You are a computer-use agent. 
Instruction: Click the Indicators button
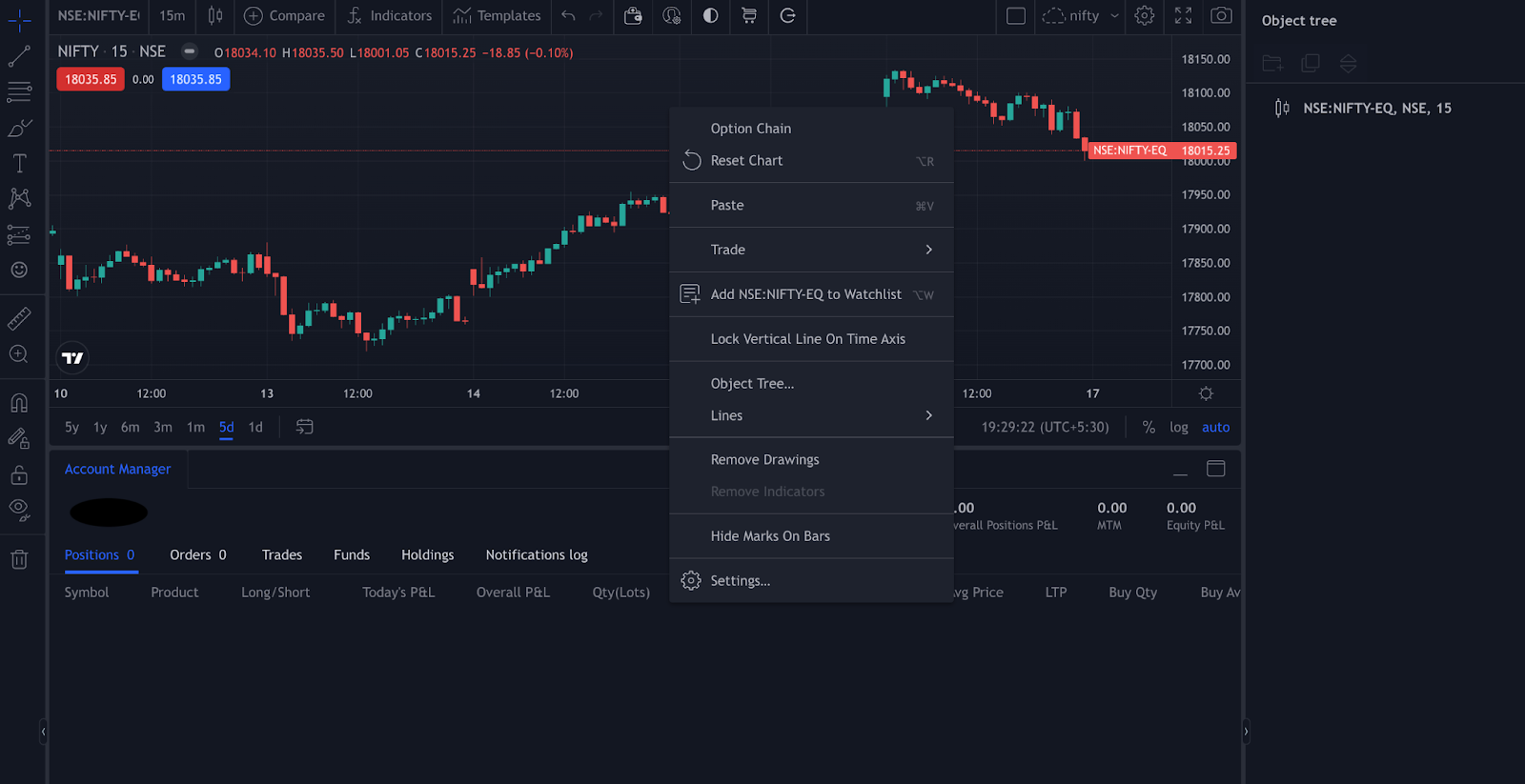click(390, 15)
